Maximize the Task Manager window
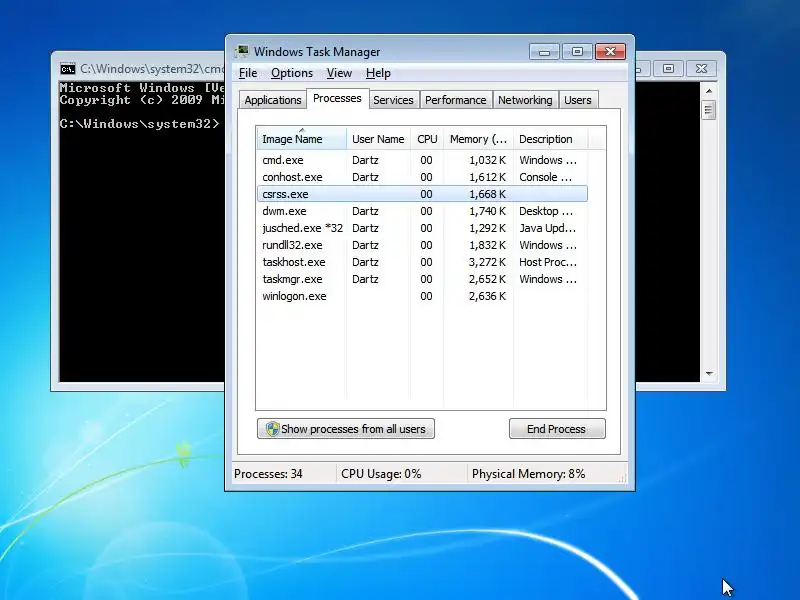 click(577, 52)
